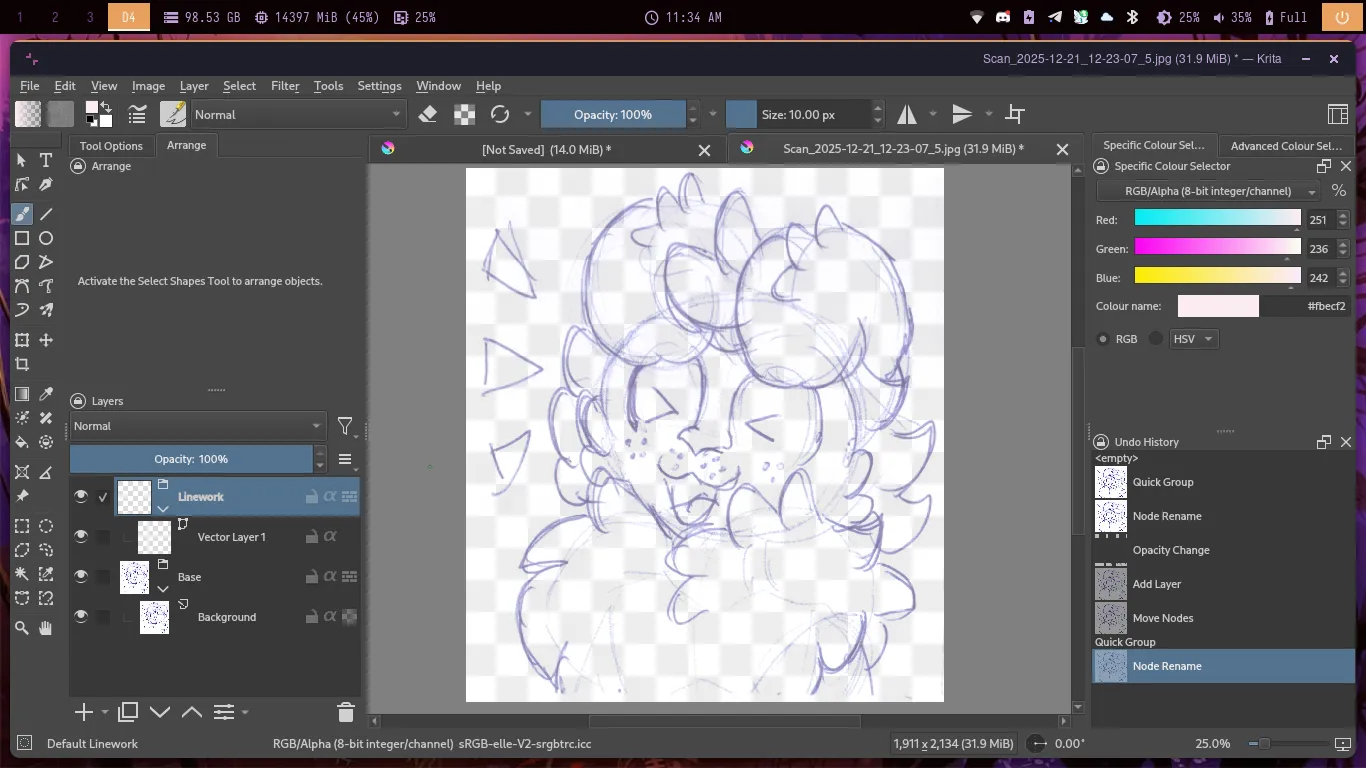Select the Crop tool

(x=22, y=365)
